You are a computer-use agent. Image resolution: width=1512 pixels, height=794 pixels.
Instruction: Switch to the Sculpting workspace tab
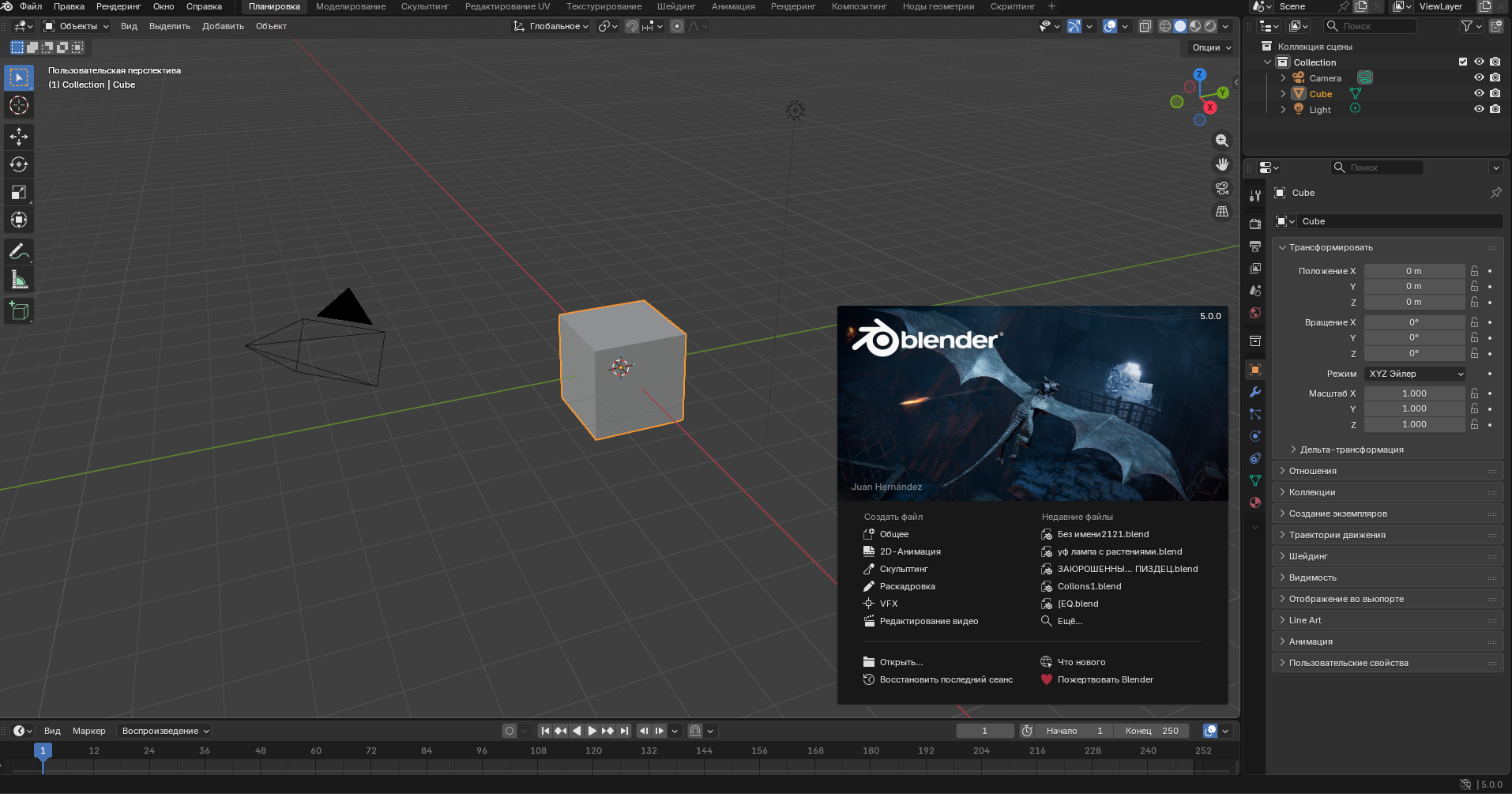[x=425, y=6]
